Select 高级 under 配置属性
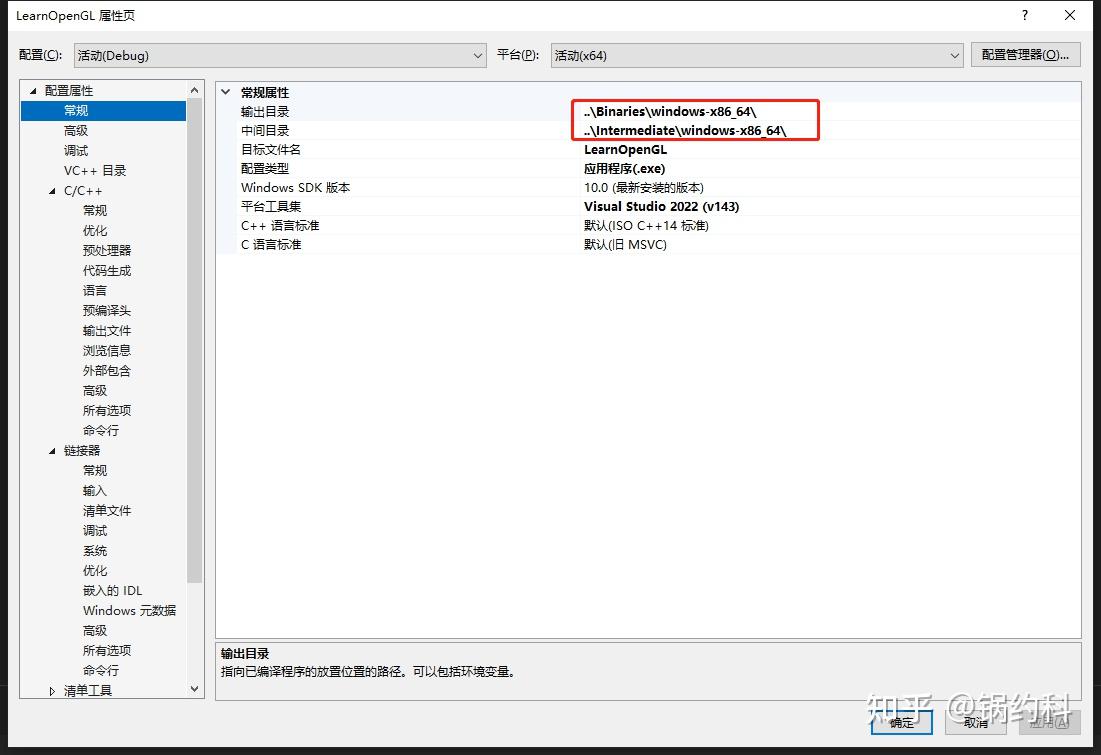 click(x=76, y=131)
